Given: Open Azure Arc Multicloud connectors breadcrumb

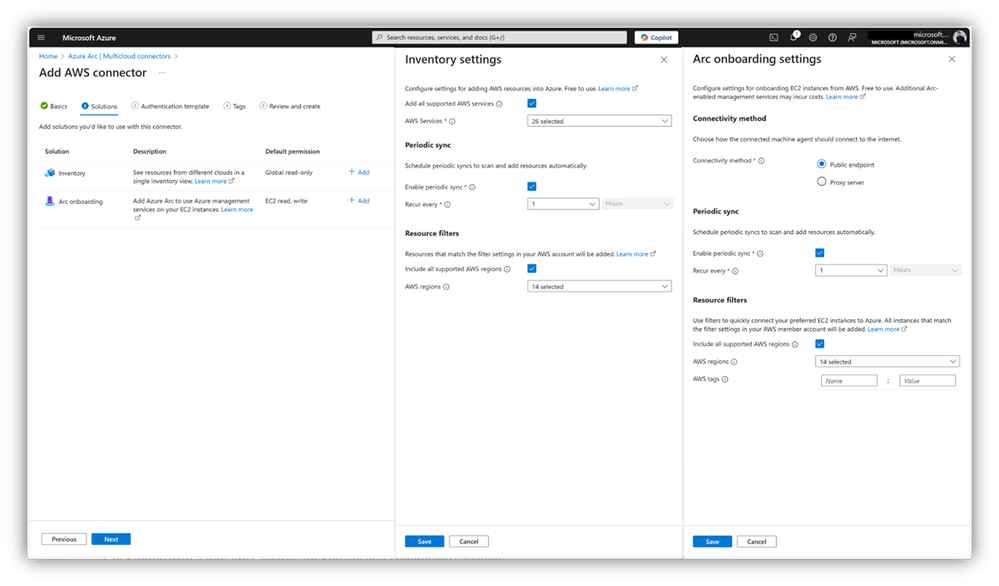Looking at the screenshot, I should point(119,56).
